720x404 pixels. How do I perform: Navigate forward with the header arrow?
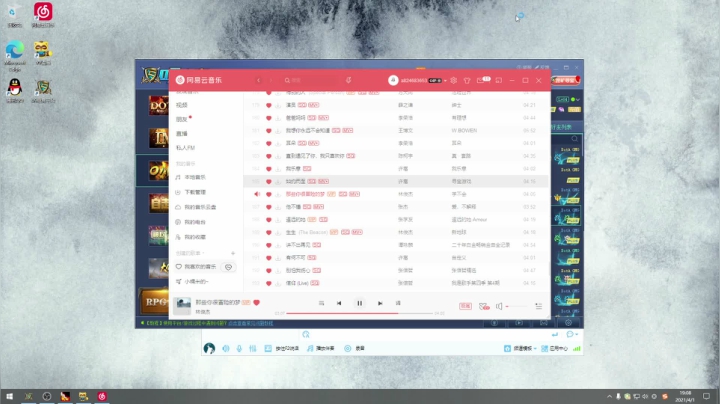271,80
